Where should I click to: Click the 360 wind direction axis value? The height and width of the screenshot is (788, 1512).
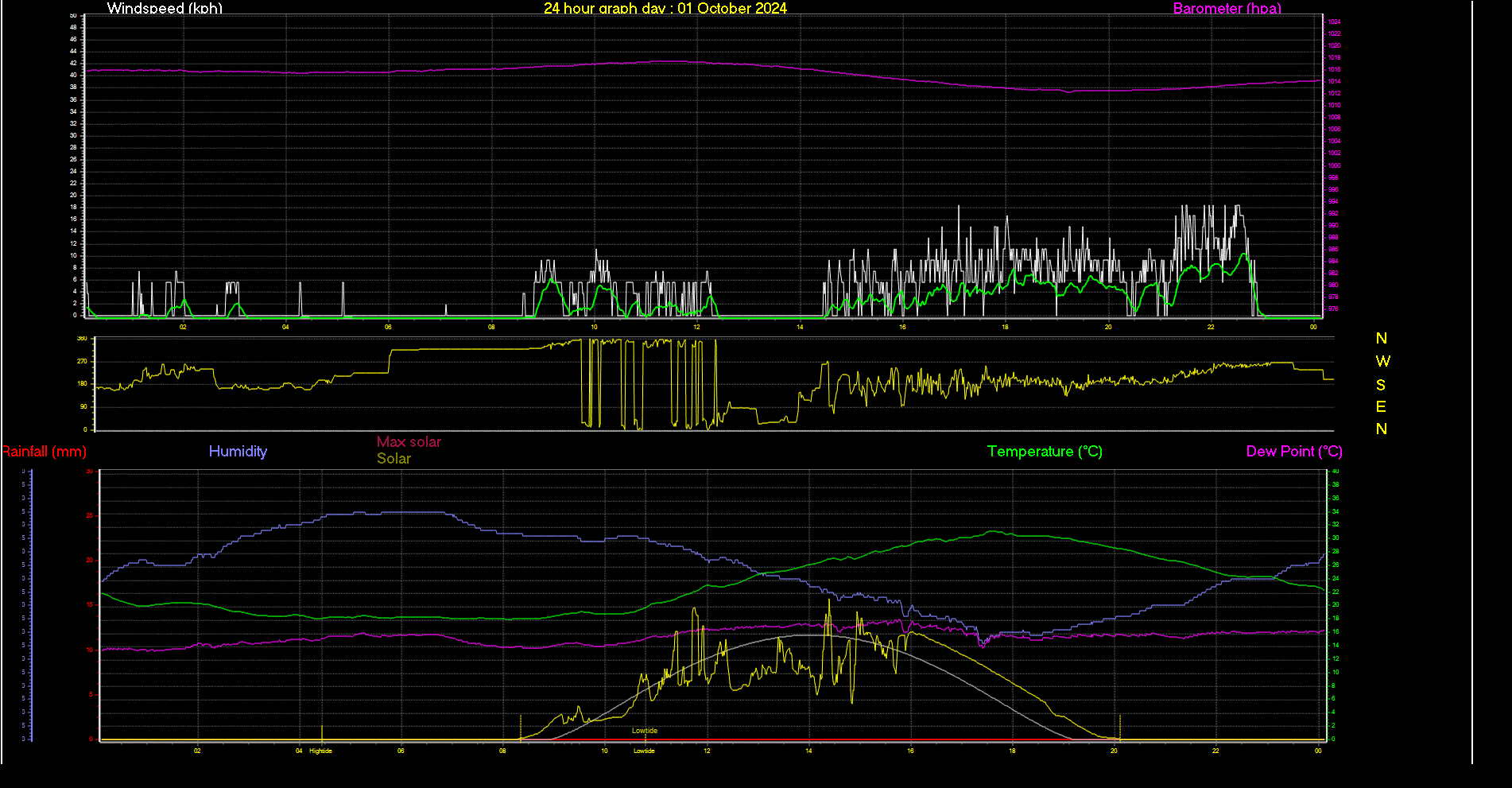(82, 339)
